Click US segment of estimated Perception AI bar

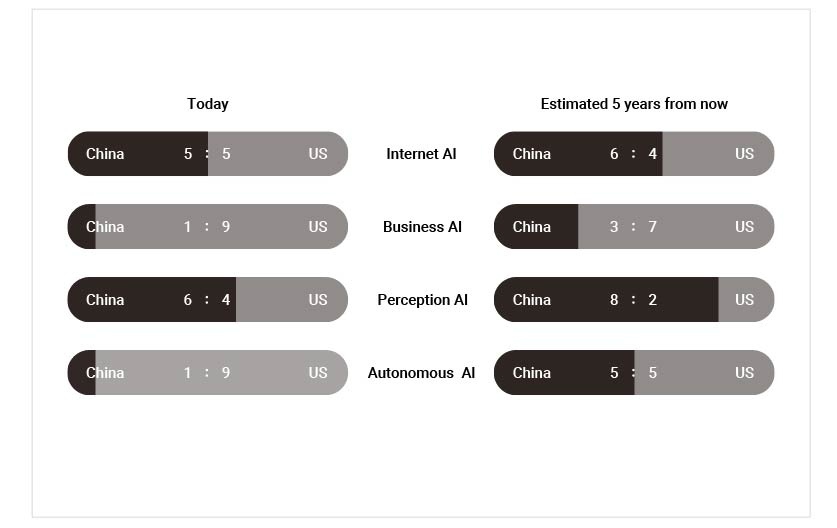click(746, 300)
